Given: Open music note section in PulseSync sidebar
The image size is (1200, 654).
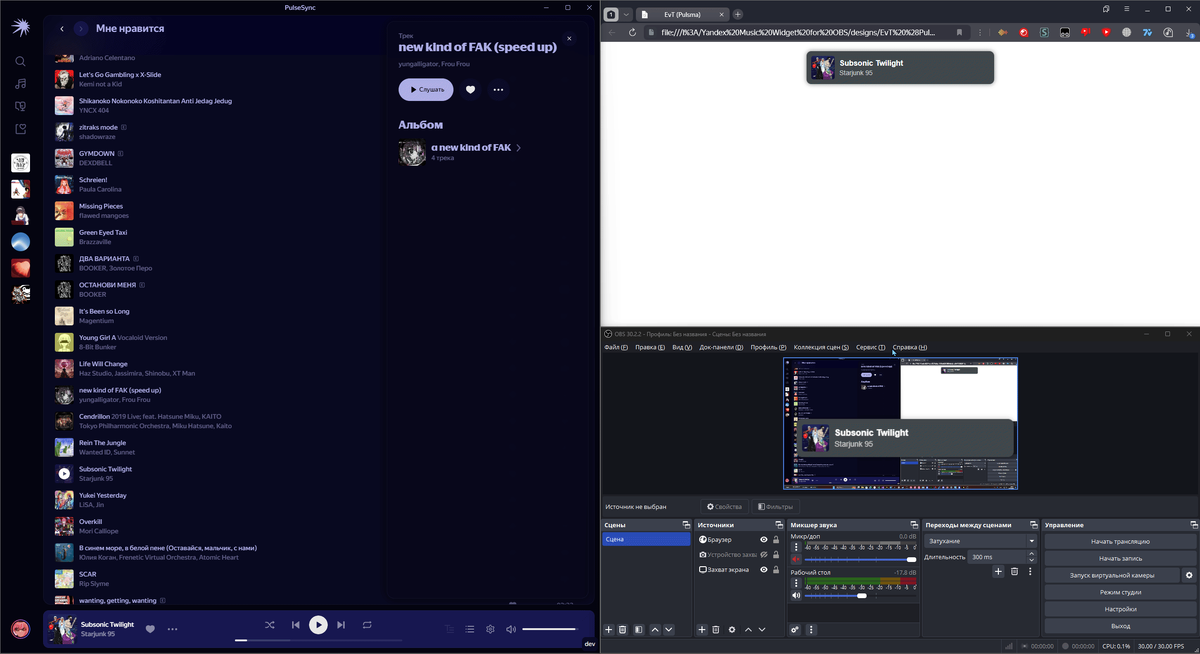Looking at the screenshot, I should click(x=20, y=84).
